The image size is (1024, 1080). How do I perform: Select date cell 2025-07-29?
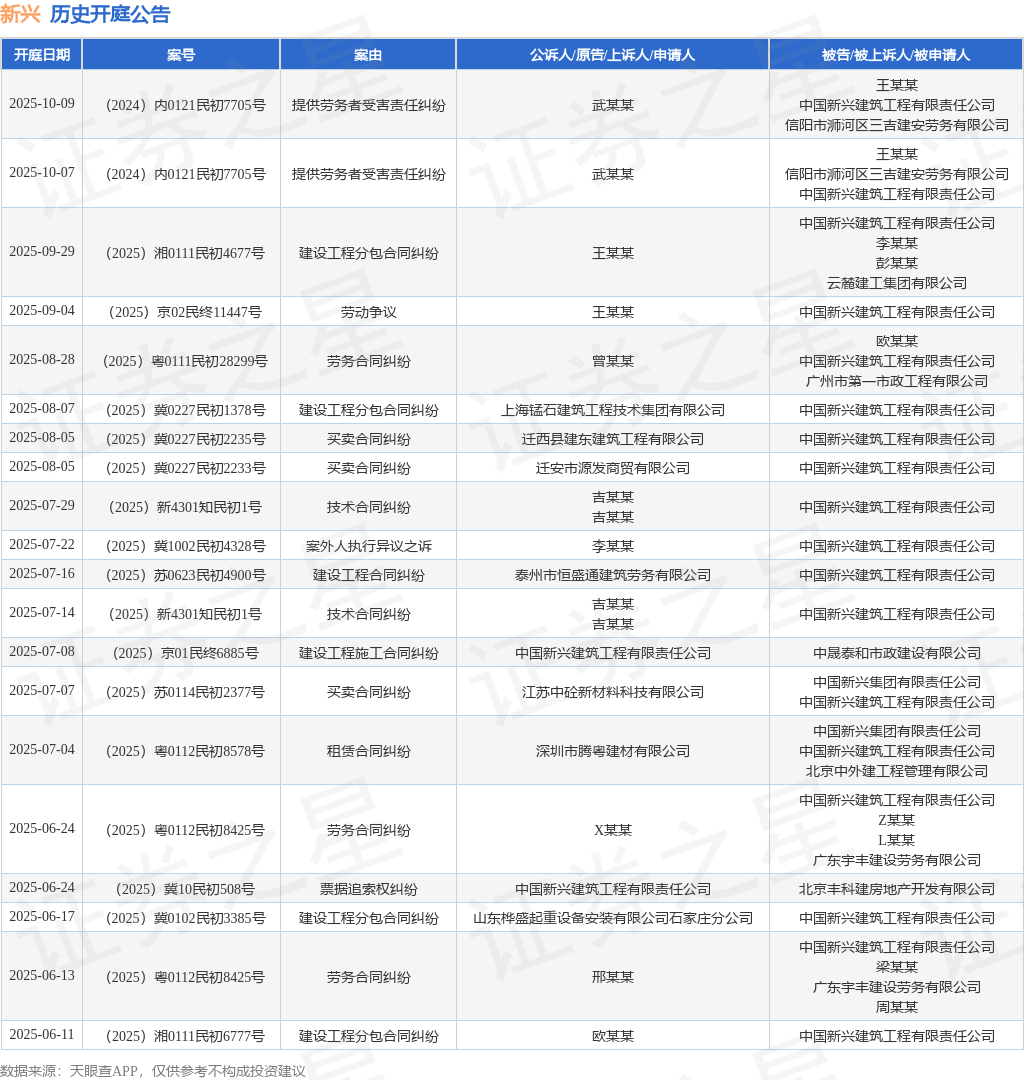(42, 506)
